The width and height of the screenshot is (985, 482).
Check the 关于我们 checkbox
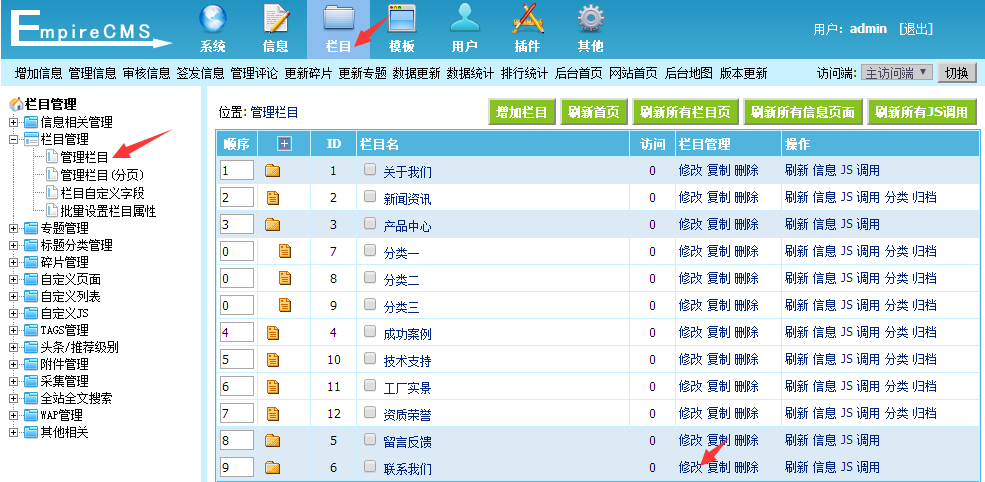point(370,170)
